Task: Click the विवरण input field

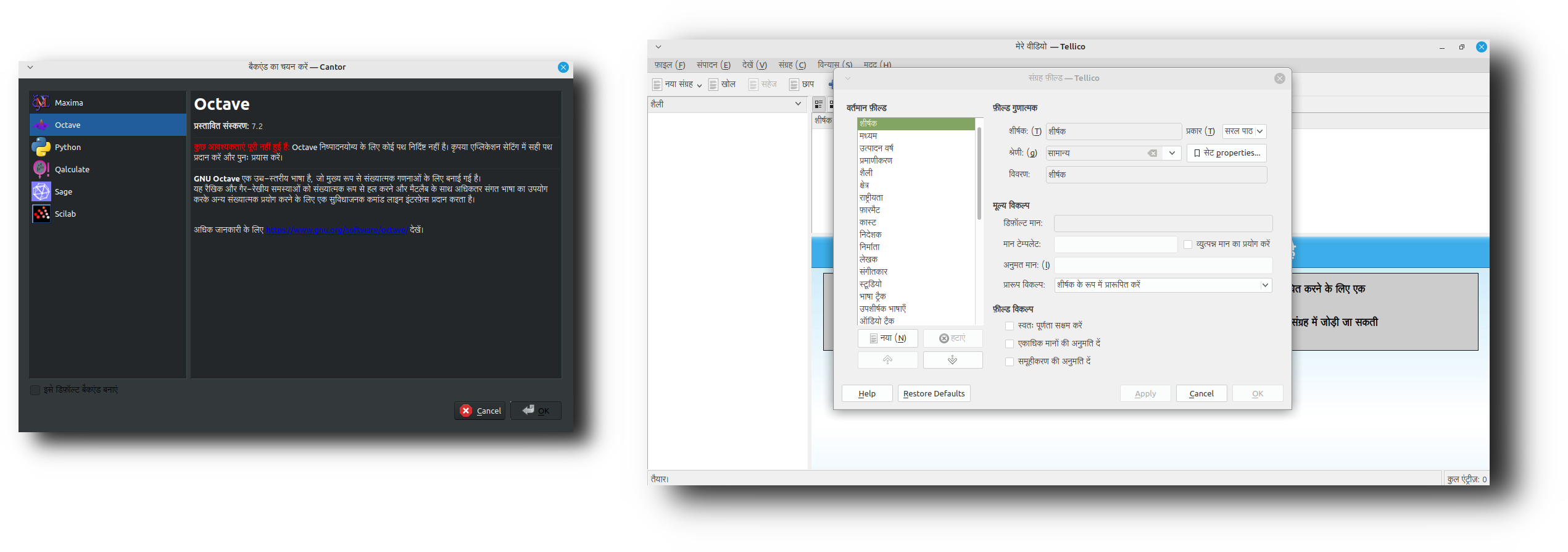Action: coord(1156,175)
